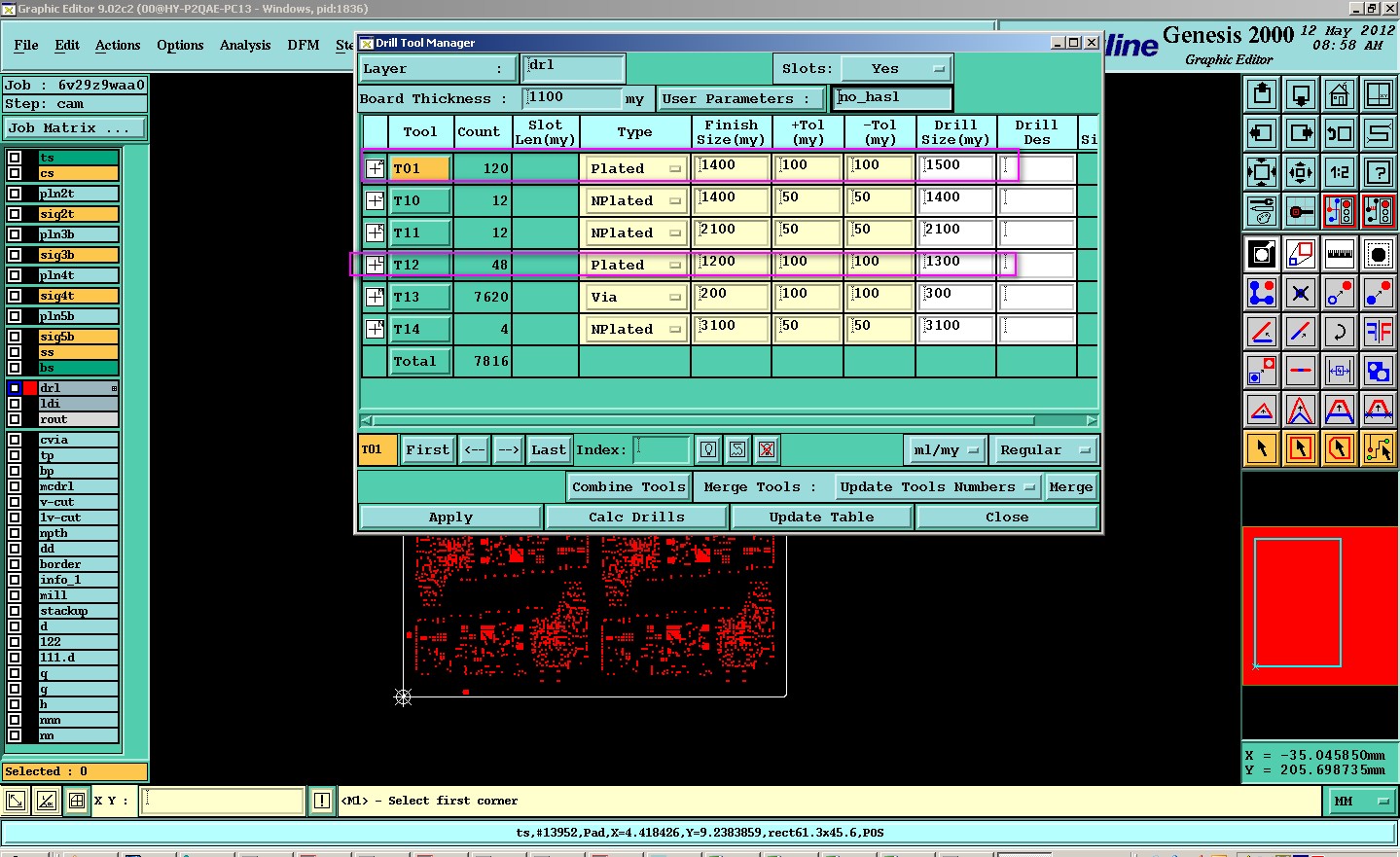
Task: Click the Update Table button
Action: [821, 517]
